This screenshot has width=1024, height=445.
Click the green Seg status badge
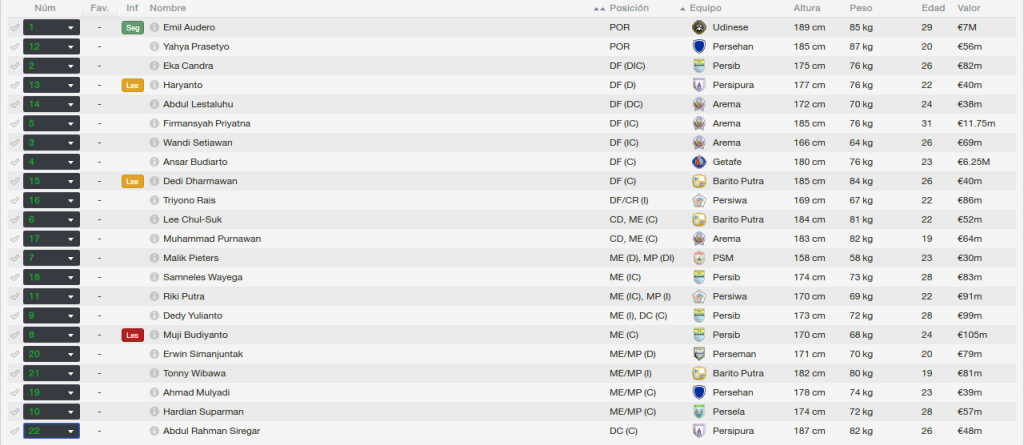click(133, 27)
